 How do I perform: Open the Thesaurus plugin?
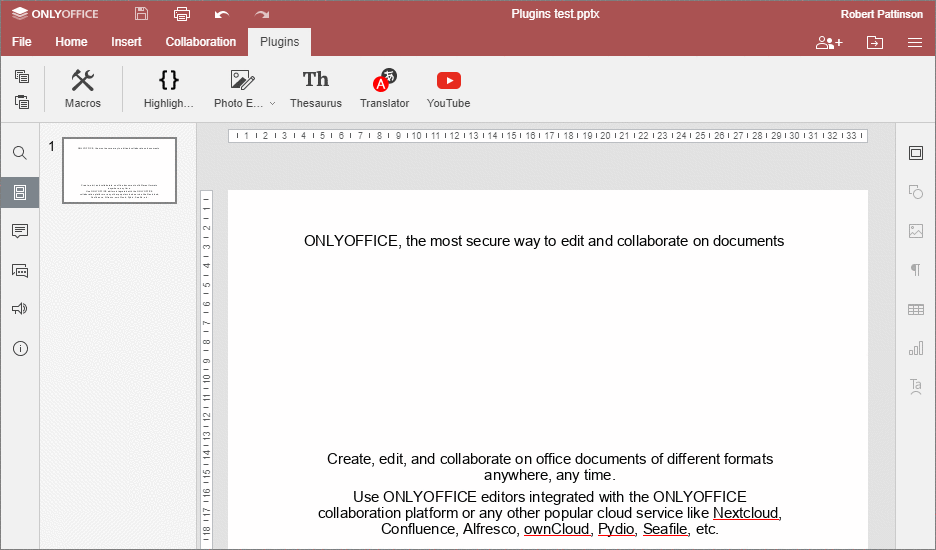coord(316,89)
